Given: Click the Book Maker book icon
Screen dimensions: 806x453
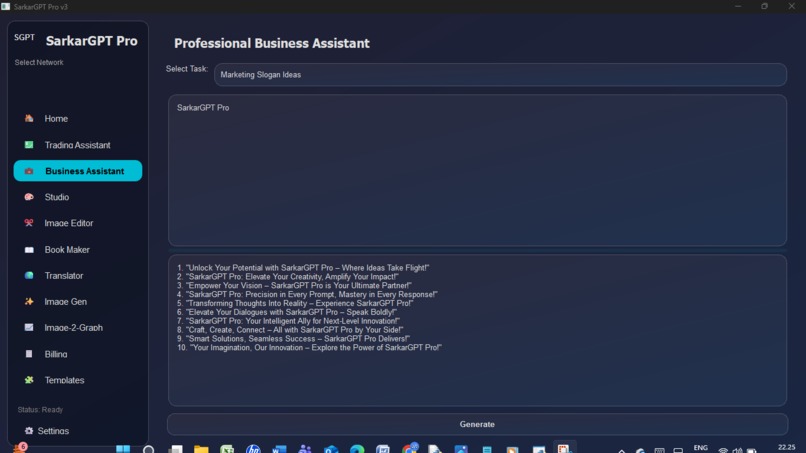Looking at the screenshot, I should click(29, 250).
